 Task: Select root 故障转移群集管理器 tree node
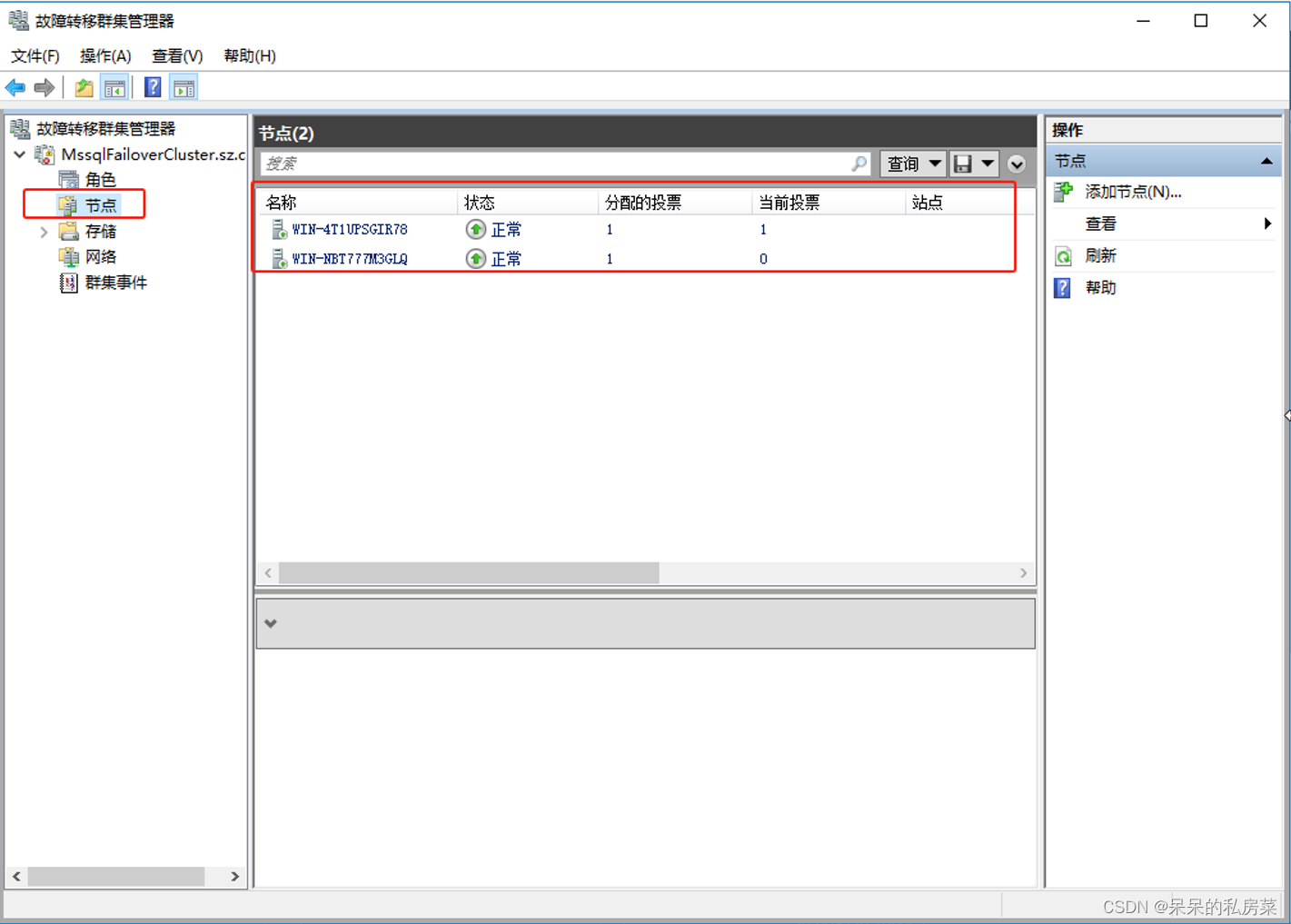pyautogui.click(x=105, y=129)
